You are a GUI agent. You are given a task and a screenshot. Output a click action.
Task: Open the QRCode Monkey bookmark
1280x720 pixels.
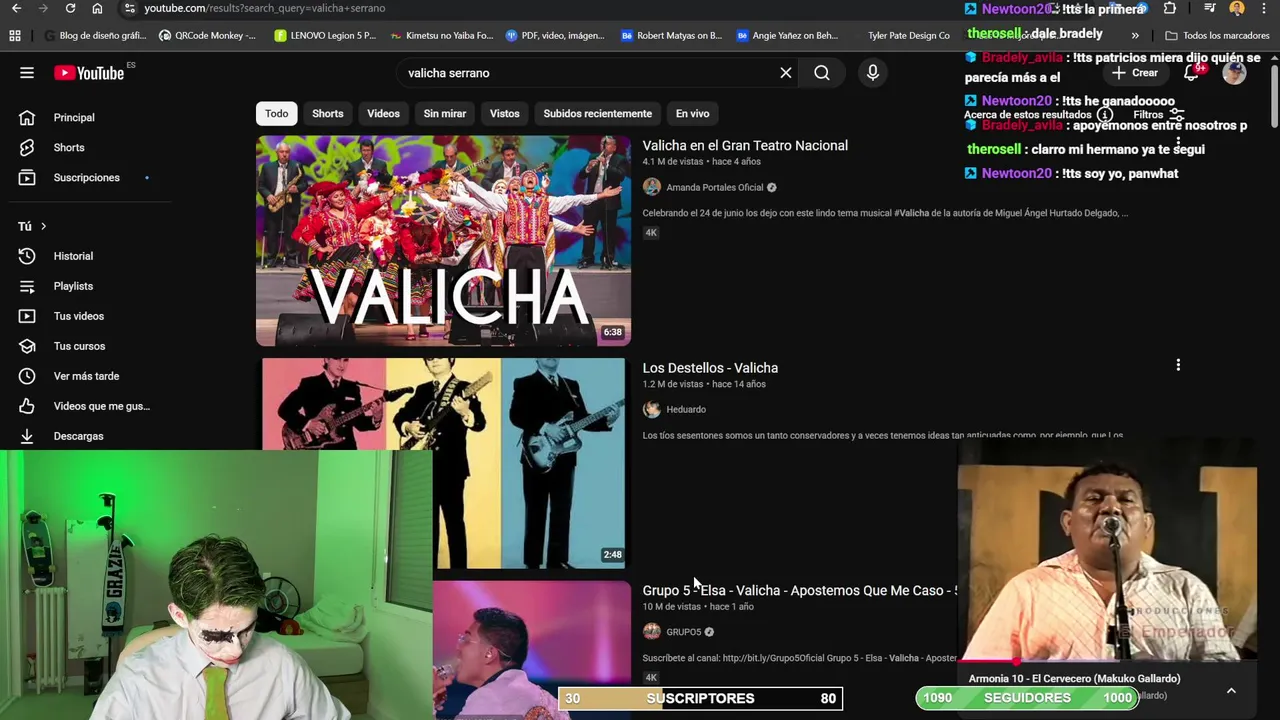208,36
